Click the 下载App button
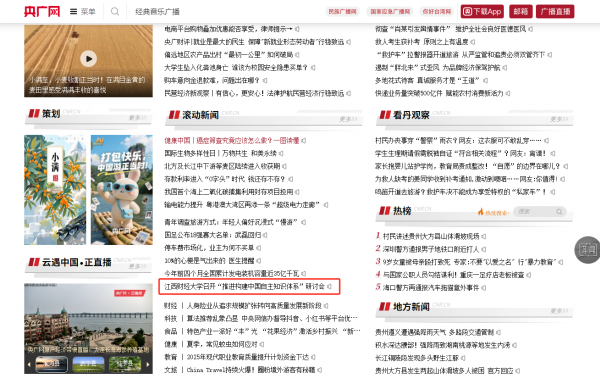The width and height of the screenshot is (600, 384). coord(482,11)
